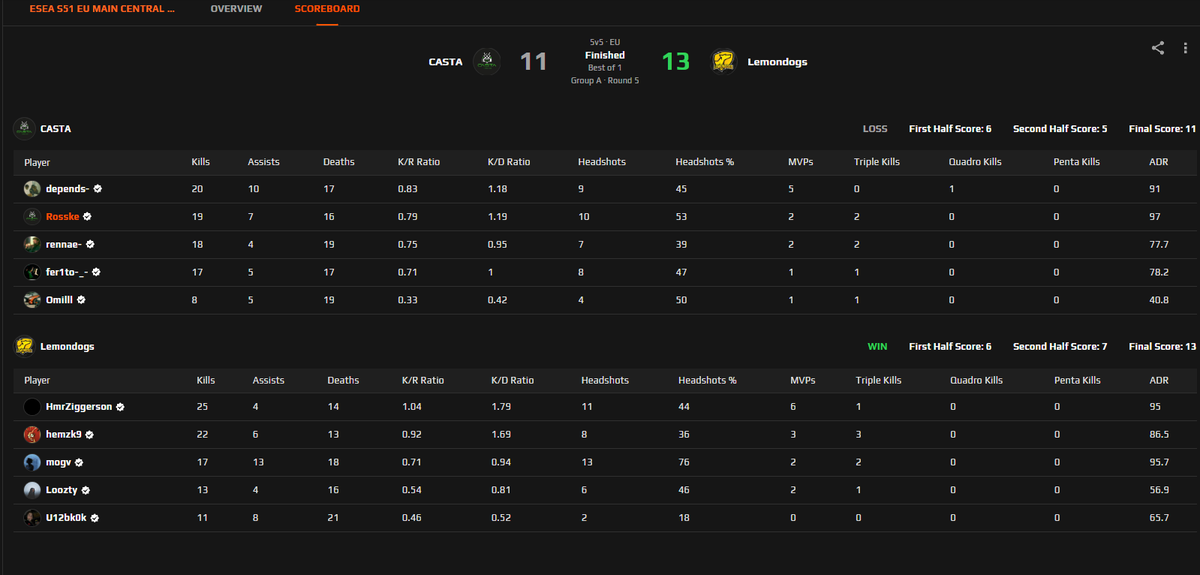This screenshot has height=575, width=1200.
Task: Switch to the OVERVIEW tab
Action: click(x=236, y=9)
